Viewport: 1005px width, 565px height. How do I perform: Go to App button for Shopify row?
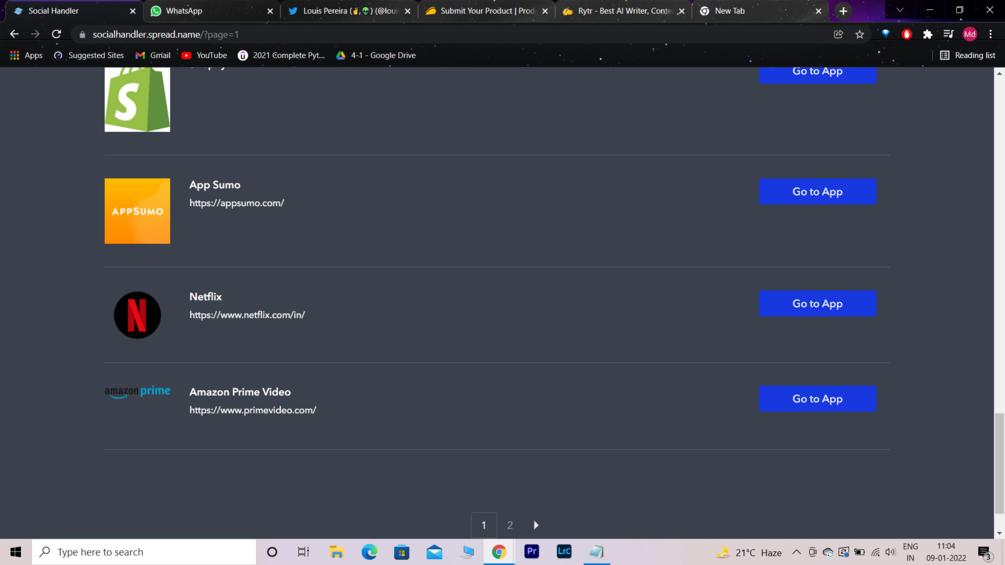coord(817,74)
